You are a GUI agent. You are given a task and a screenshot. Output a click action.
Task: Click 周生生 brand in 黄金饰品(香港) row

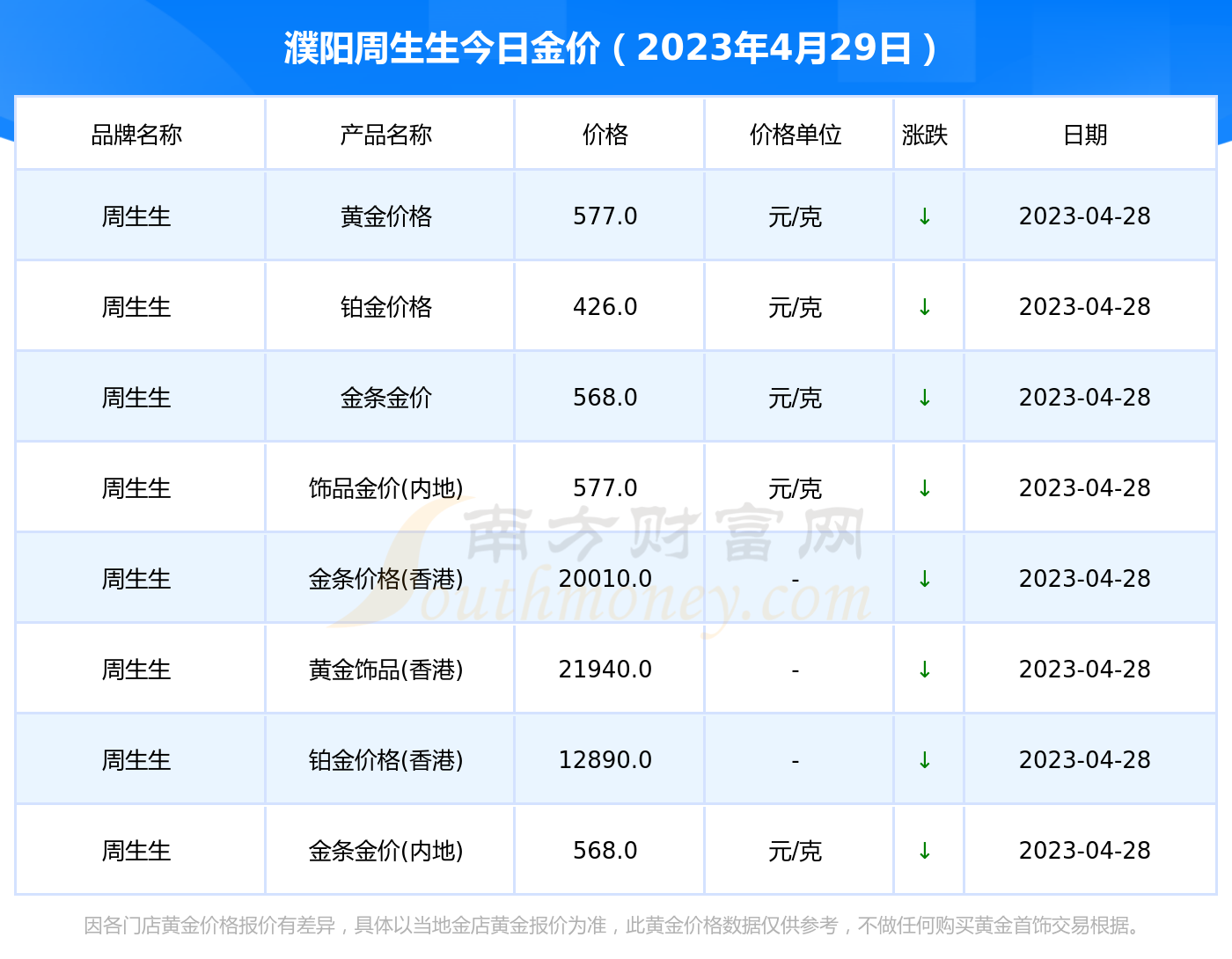point(136,670)
